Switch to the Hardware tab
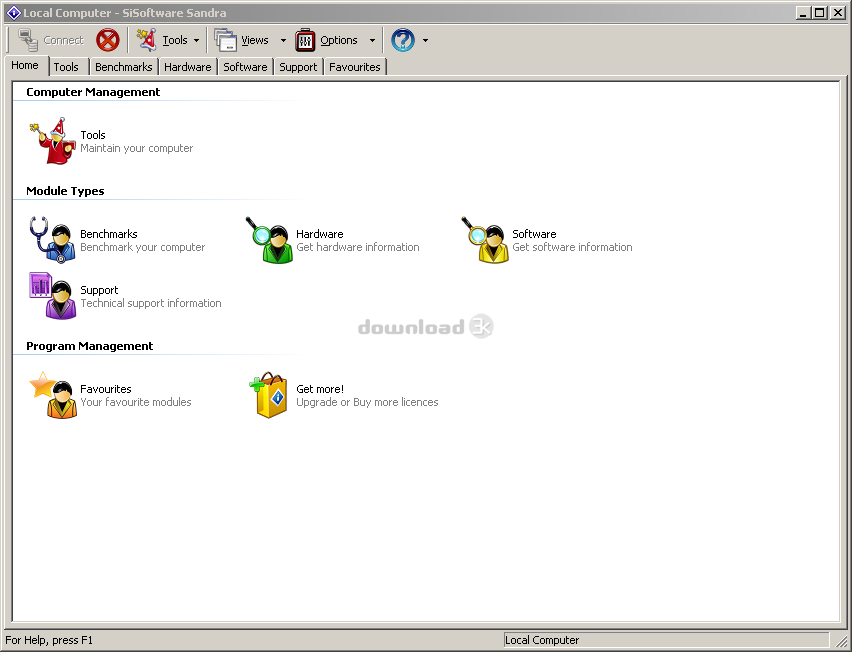The image size is (852, 652). [x=188, y=67]
